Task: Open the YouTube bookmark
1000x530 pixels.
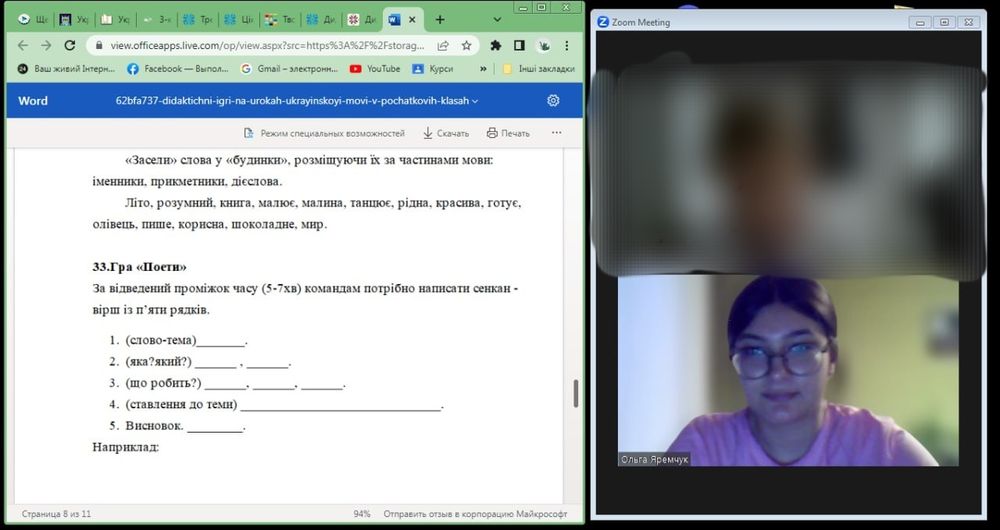Action: click(x=375, y=69)
